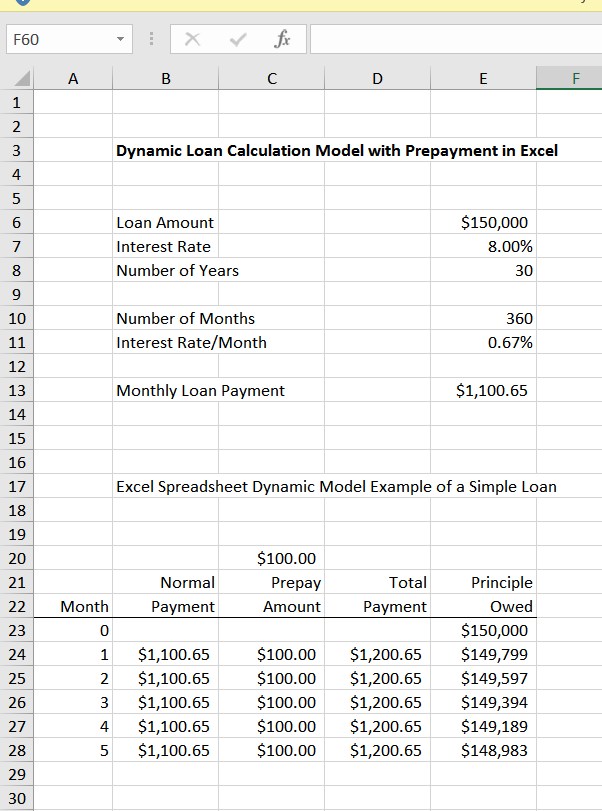Click the formula bar vertical dots handle
The width and height of the screenshot is (602, 811).
coord(151,39)
